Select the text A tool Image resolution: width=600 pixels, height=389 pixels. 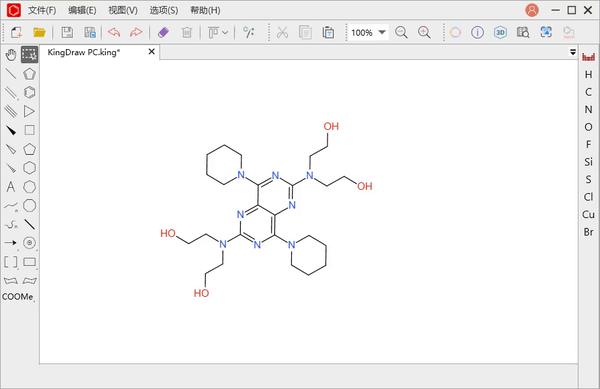tap(11, 187)
